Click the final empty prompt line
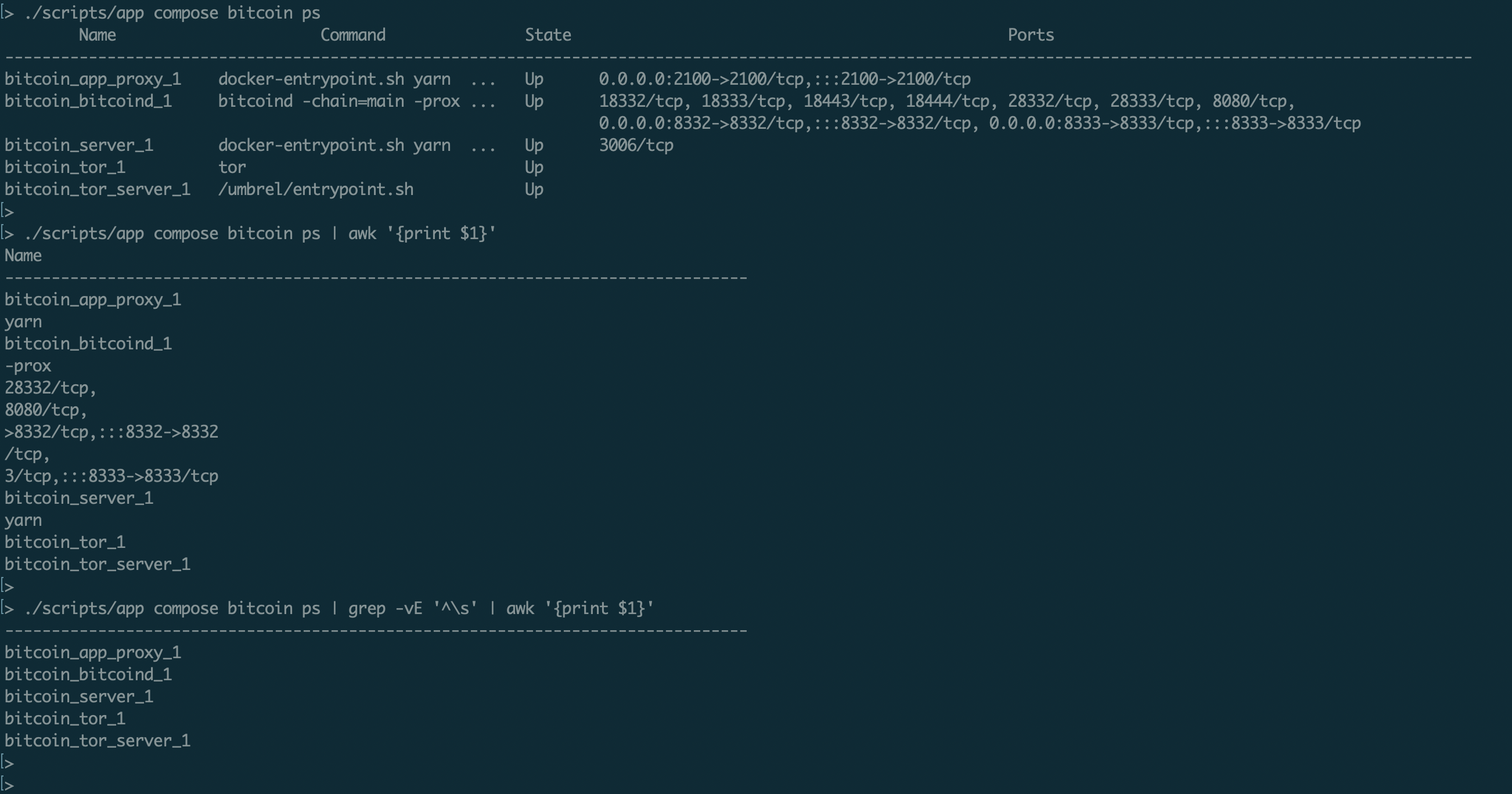The width and height of the screenshot is (1512, 794). click(8, 785)
